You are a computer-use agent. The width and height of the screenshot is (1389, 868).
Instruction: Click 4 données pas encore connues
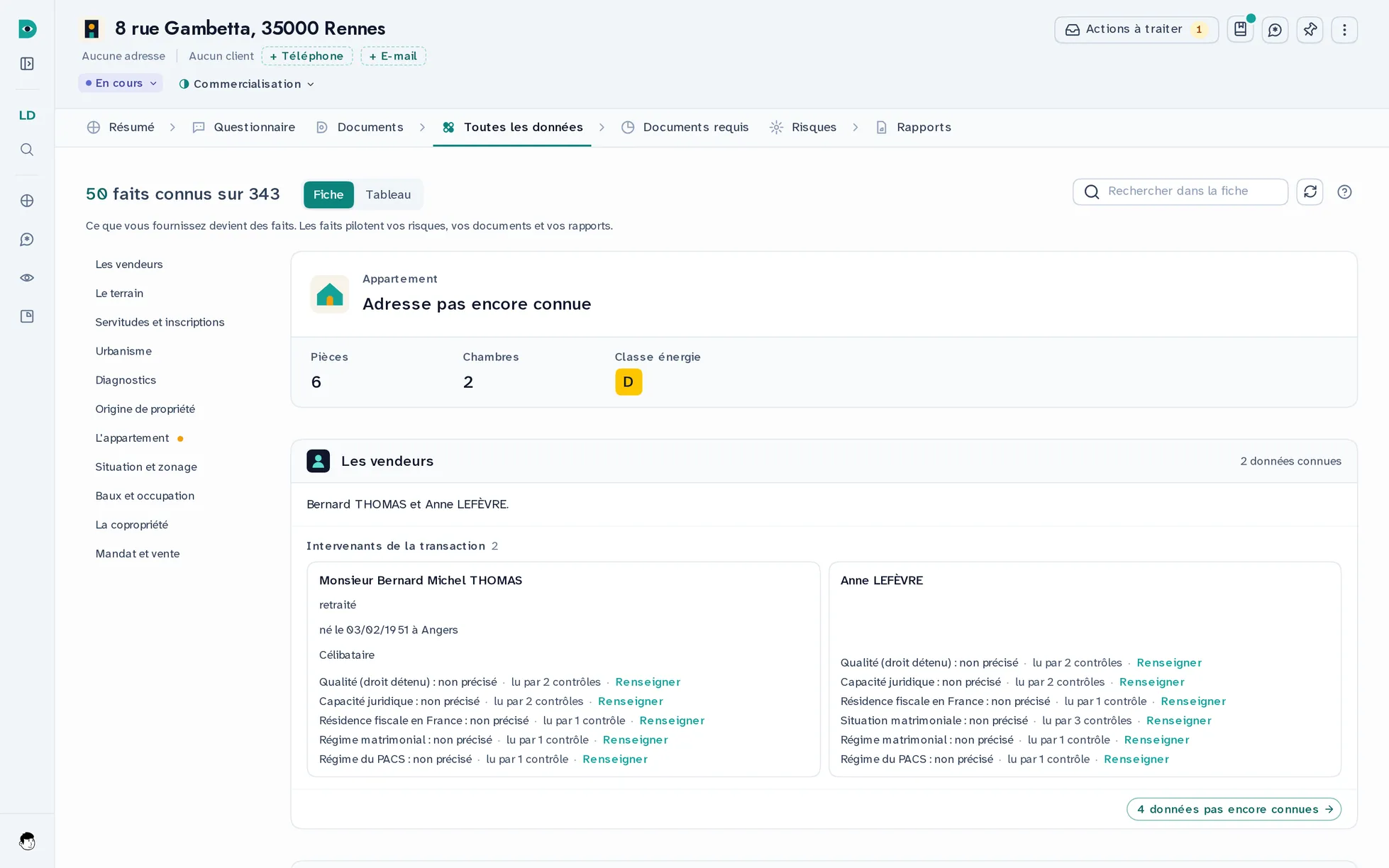[x=1234, y=809]
